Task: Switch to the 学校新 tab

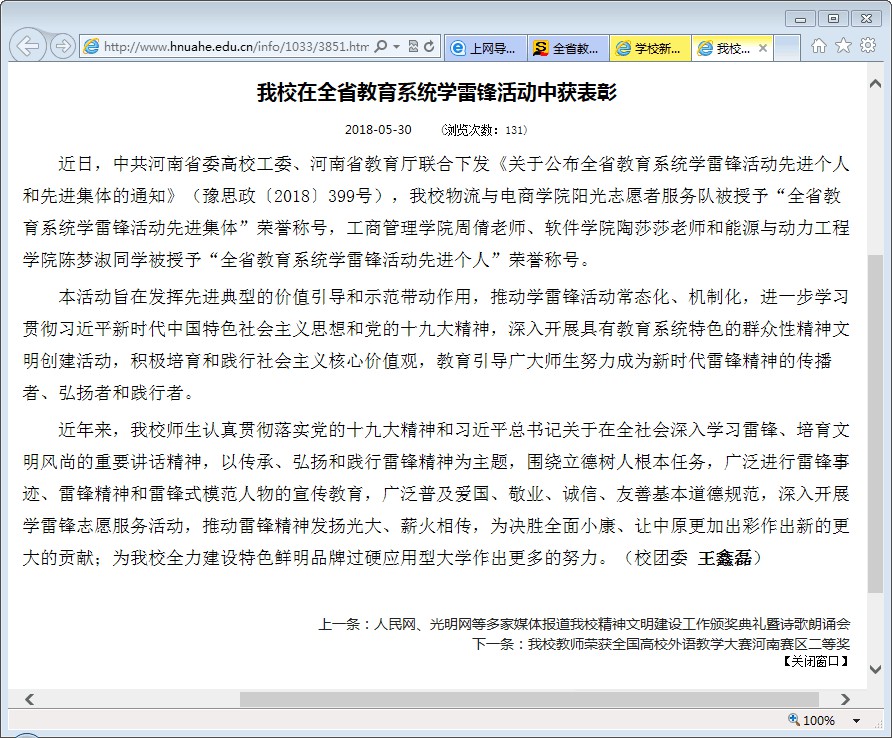Action: click(x=649, y=48)
